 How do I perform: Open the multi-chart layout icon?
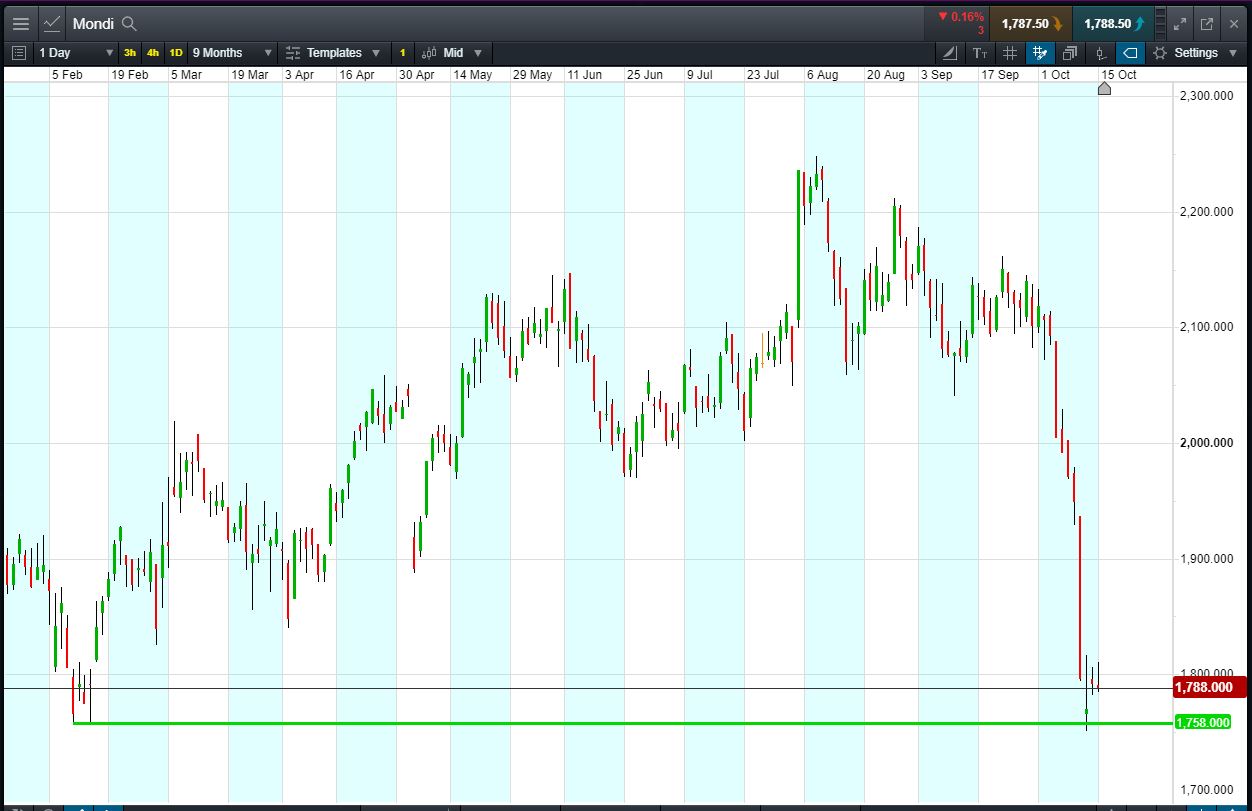click(x=1070, y=53)
